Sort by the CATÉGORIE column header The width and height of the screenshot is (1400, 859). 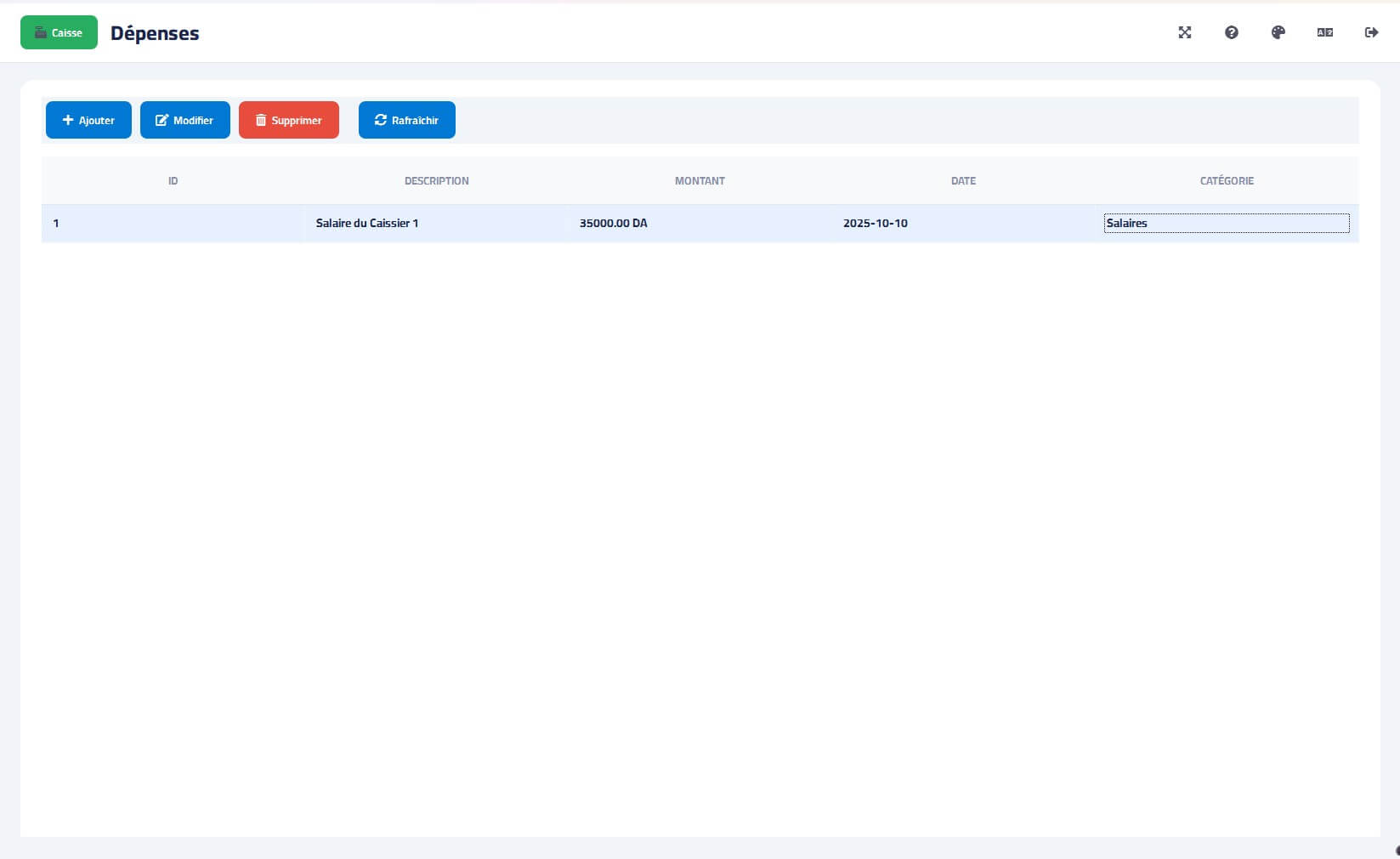click(1226, 181)
